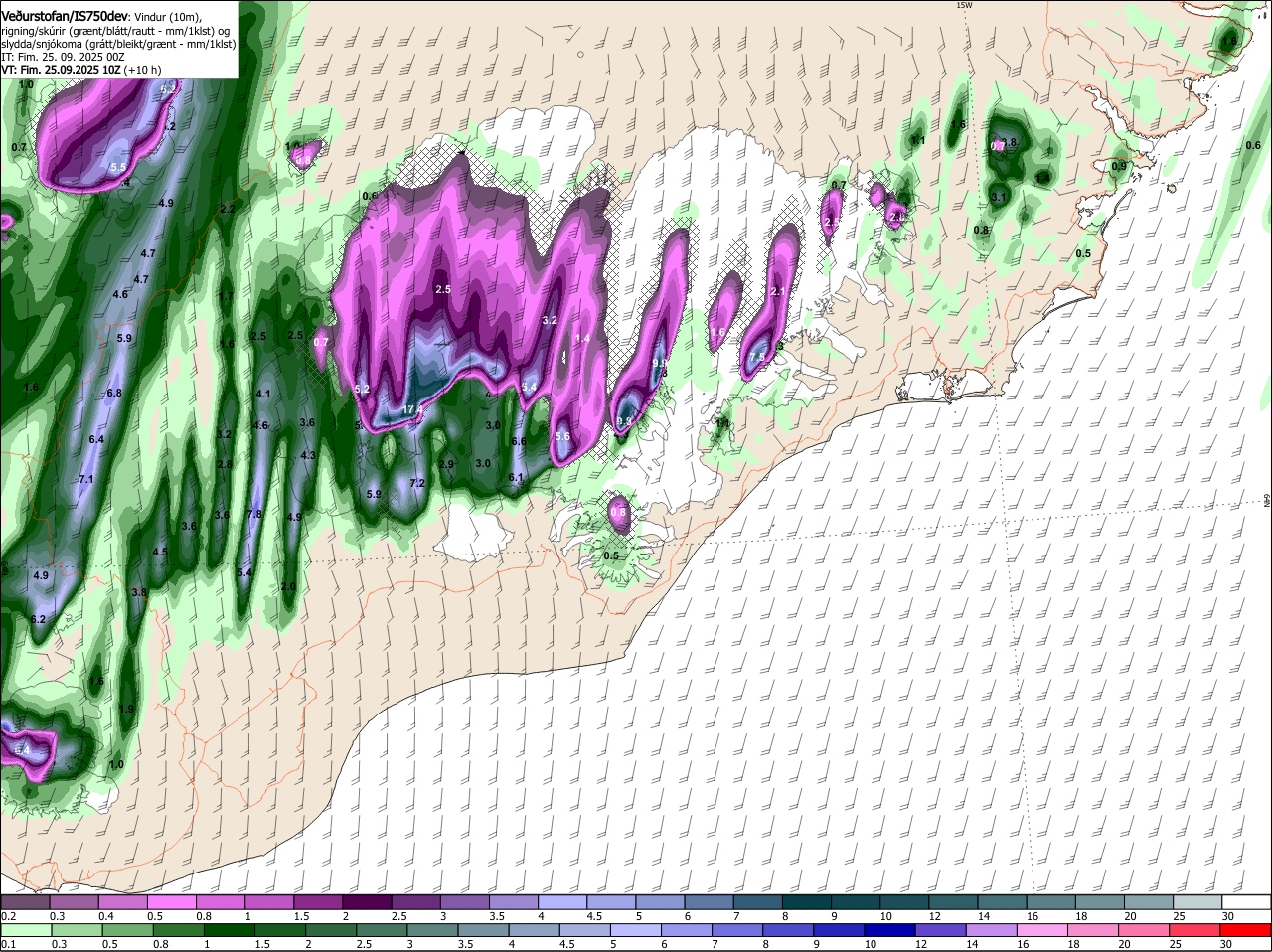Click the "7.1" precipitation value on the map
Screen dimensions: 1272x952
pyautogui.click(x=85, y=479)
